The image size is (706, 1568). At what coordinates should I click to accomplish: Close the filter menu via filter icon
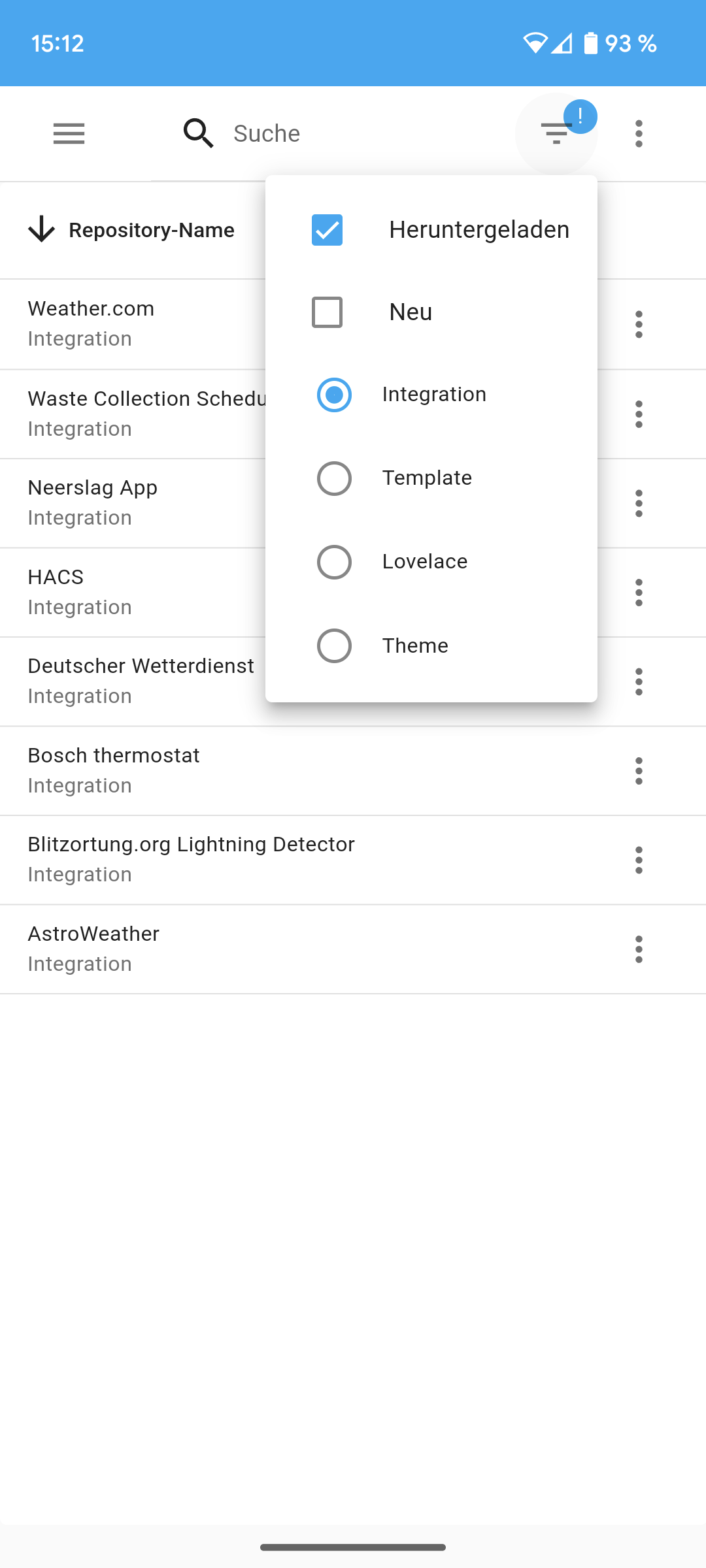556,133
